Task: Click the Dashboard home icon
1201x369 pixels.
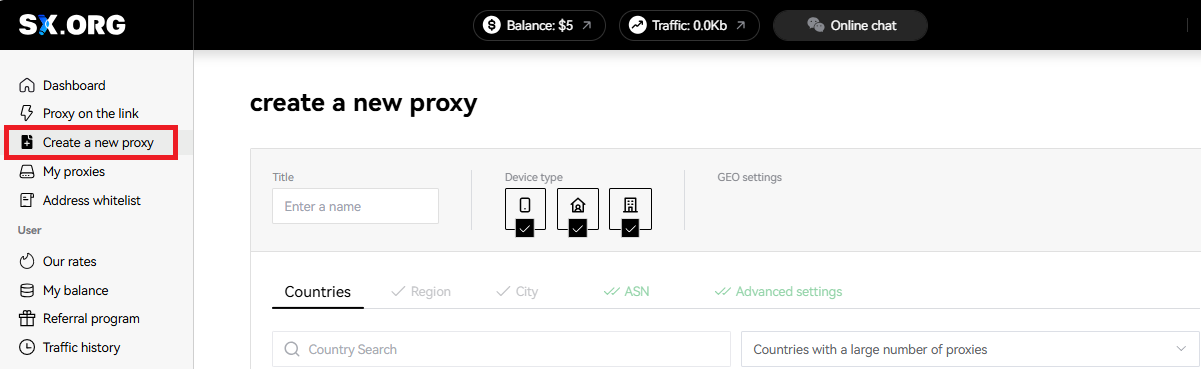Action: pos(27,86)
